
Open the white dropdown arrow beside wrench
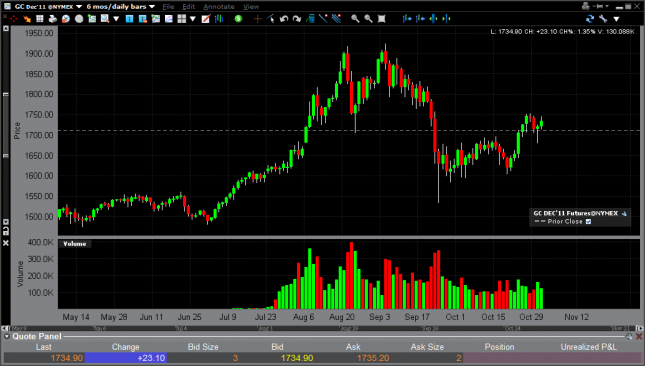coord(616,19)
